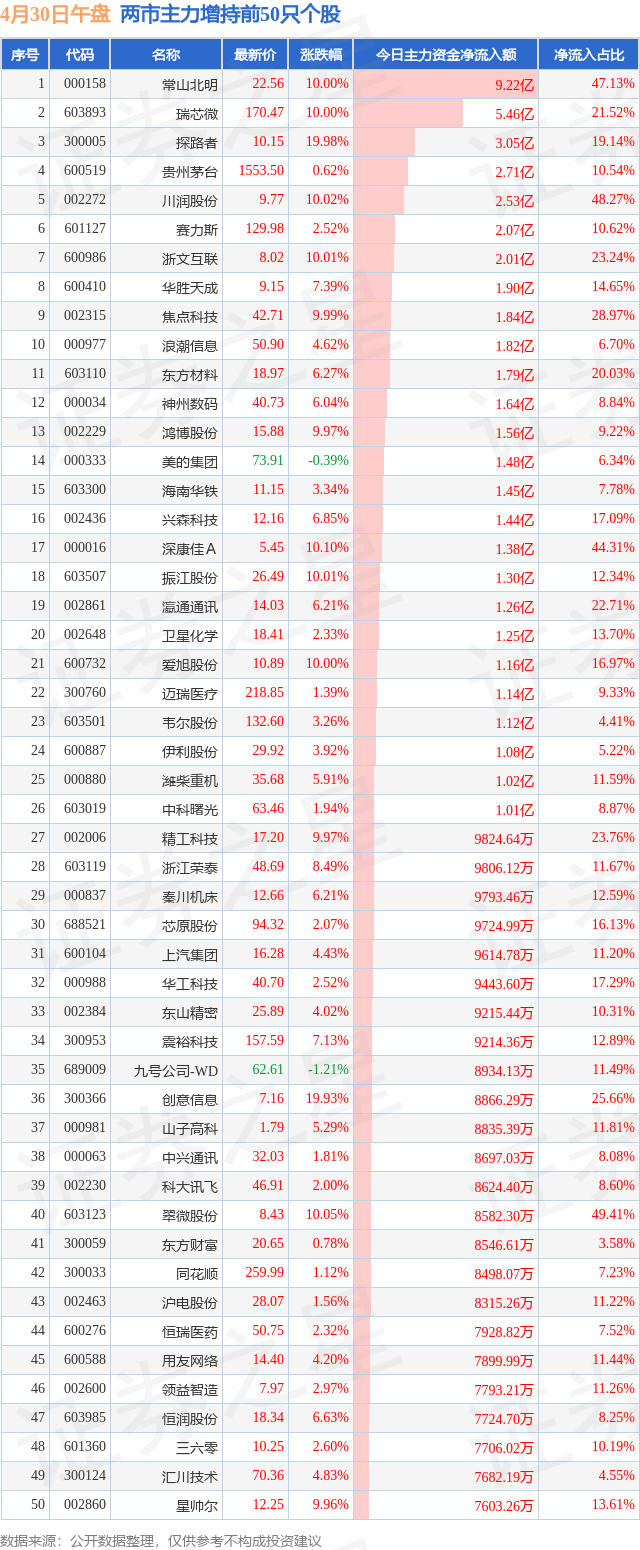Click the title 两市主力增持前50只个股
The height and width of the screenshot is (1550, 640).
coord(230,15)
